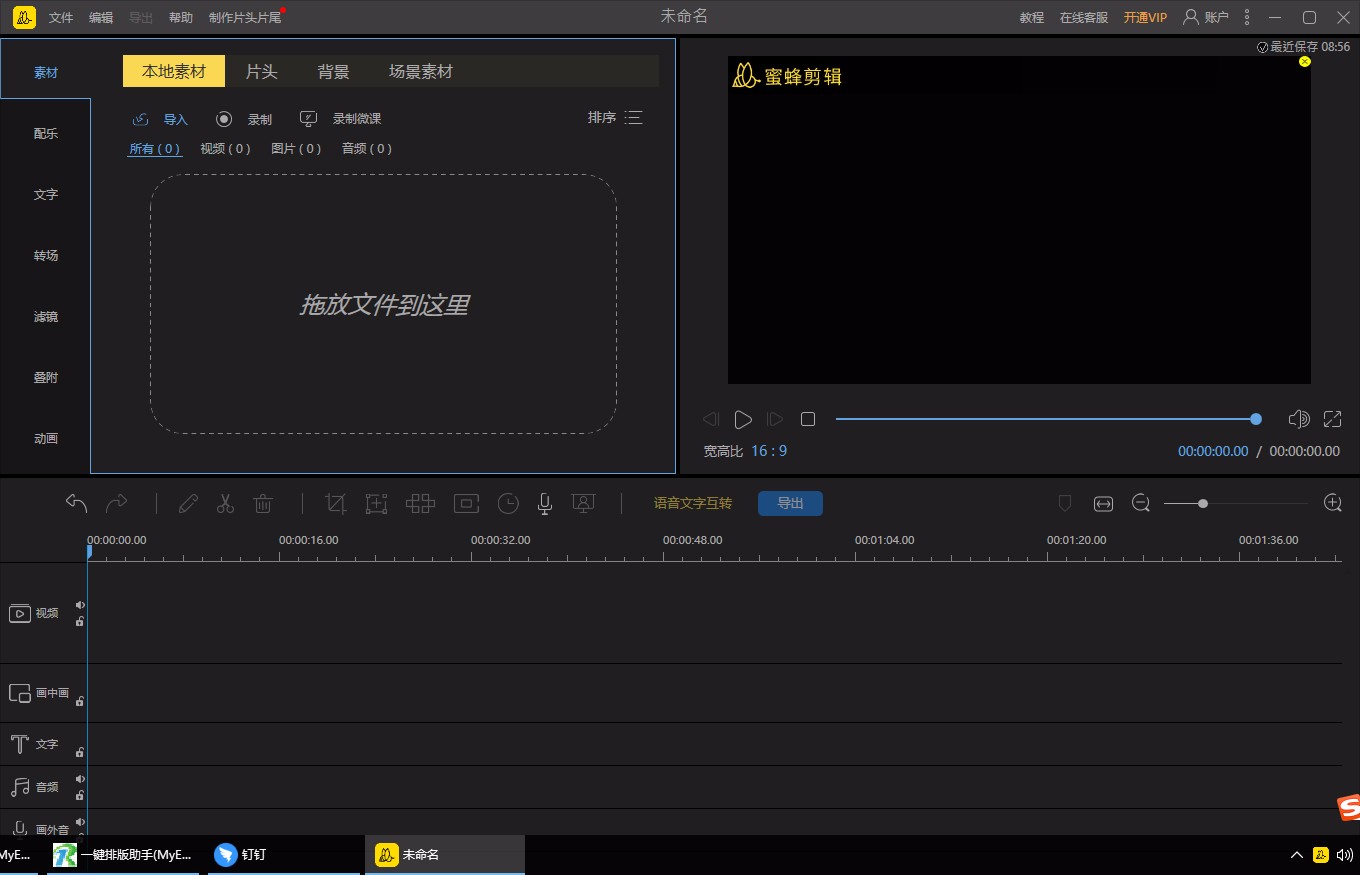Click the zoom-region frame tool

coord(376,503)
